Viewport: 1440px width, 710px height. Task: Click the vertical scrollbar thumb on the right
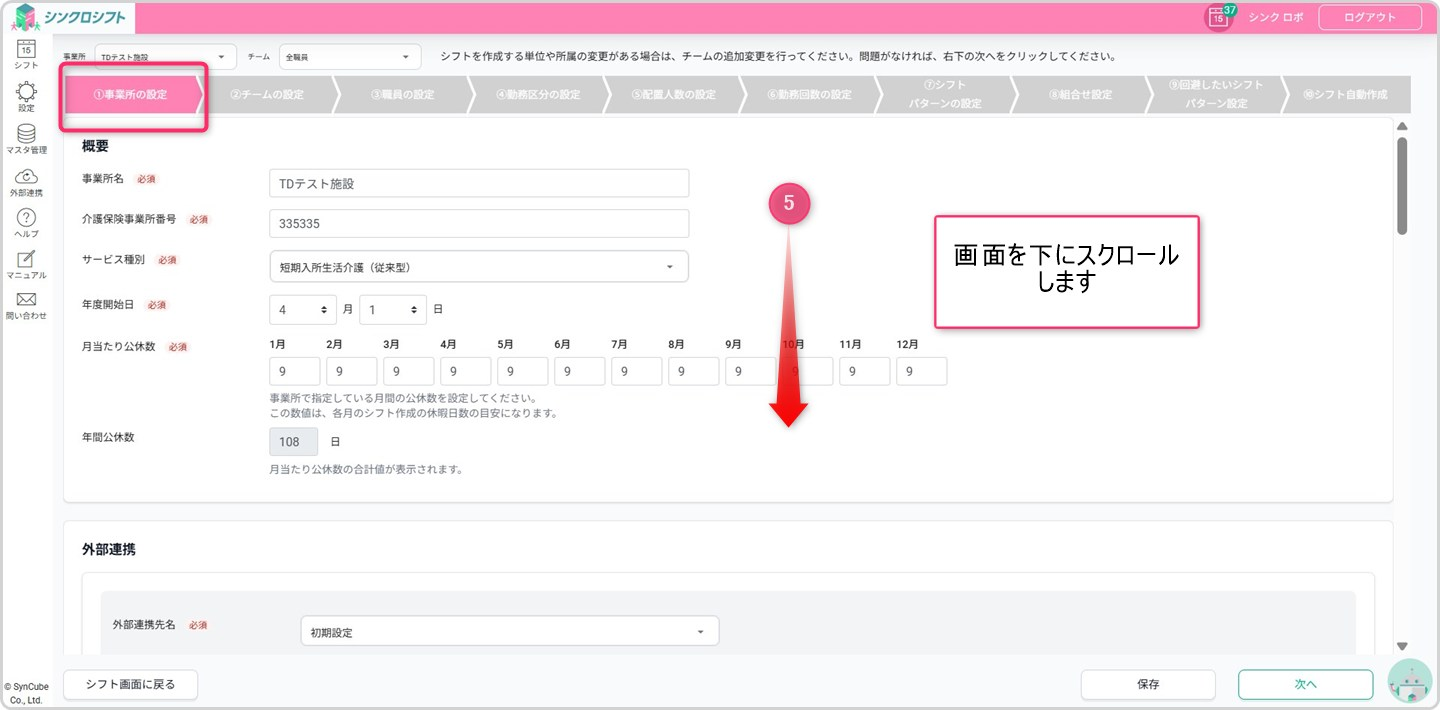[x=1402, y=185]
